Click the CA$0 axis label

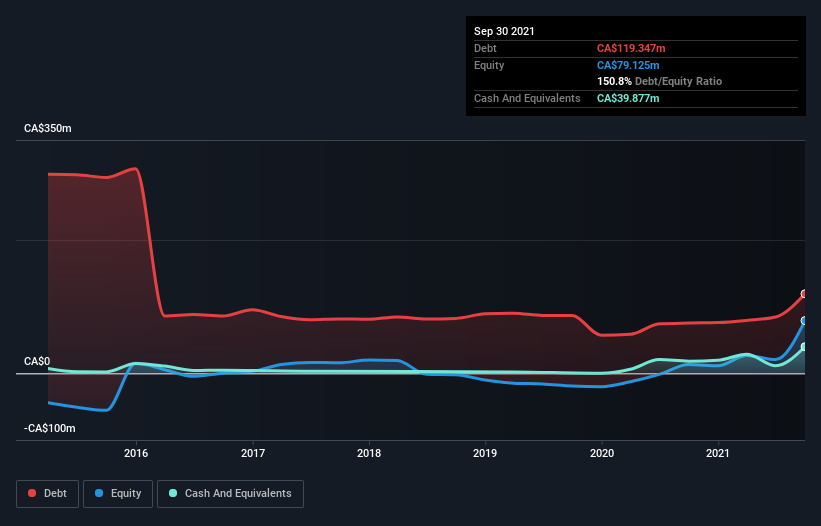37,362
